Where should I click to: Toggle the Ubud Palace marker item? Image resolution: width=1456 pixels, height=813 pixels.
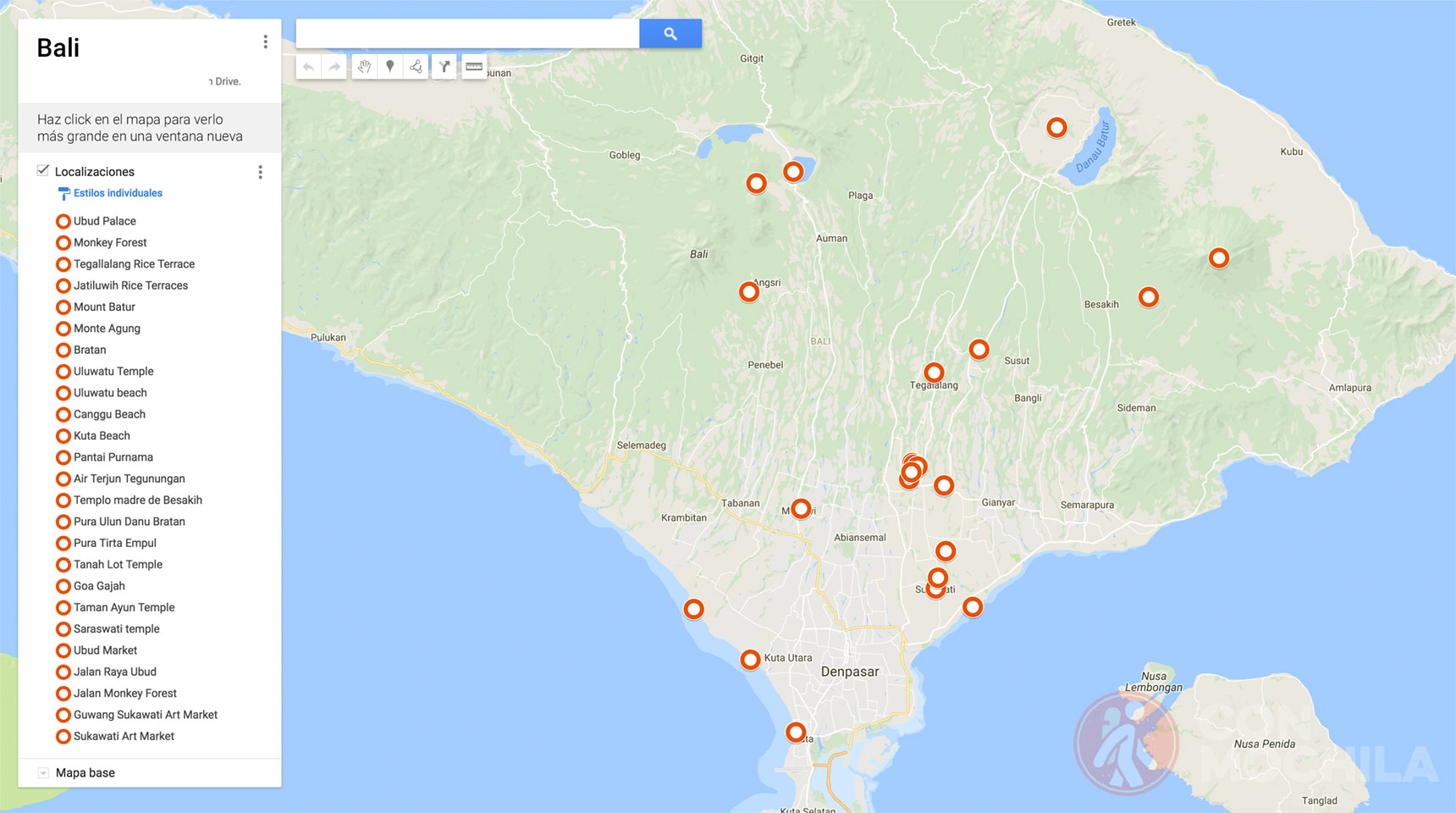[x=104, y=221]
